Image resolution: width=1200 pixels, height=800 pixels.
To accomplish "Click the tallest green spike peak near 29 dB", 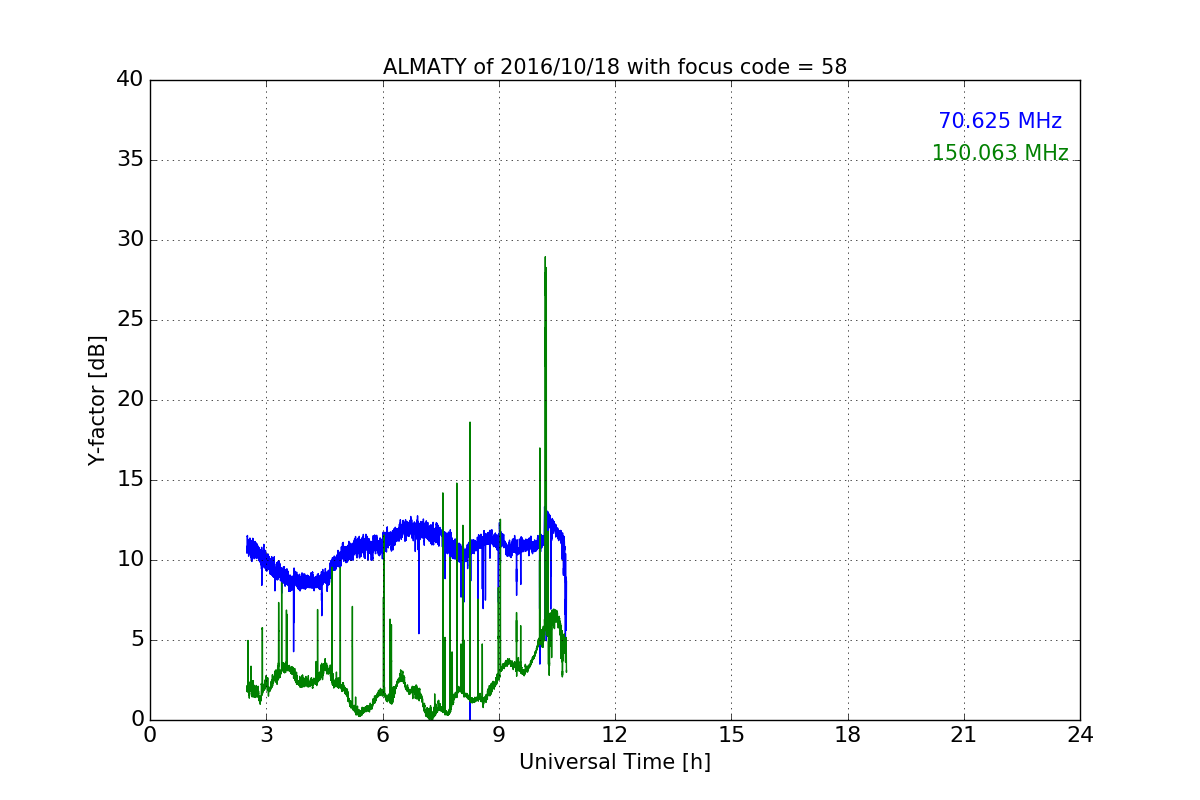I will point(545,258).
